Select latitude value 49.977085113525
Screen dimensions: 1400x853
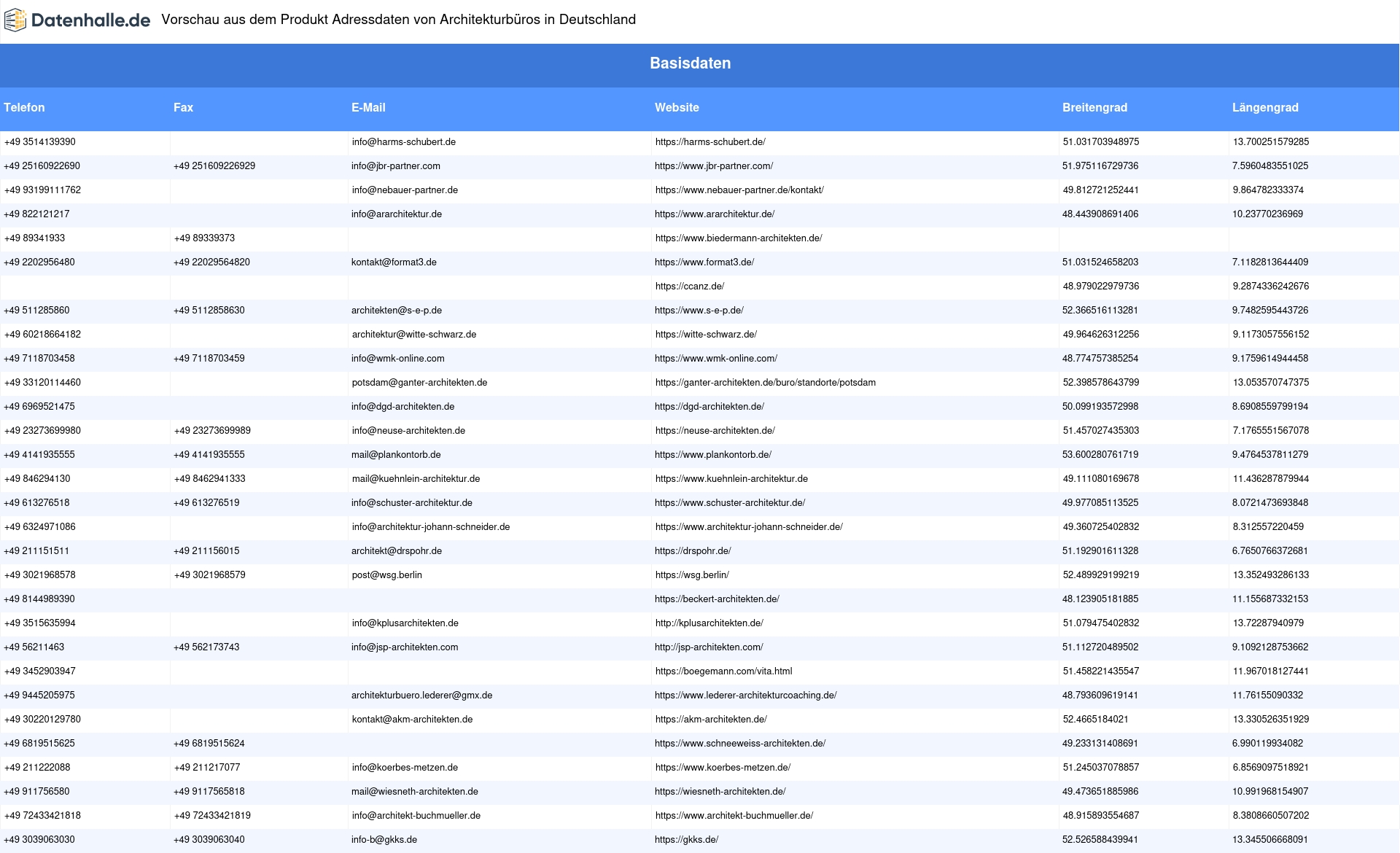[1100, 503]
